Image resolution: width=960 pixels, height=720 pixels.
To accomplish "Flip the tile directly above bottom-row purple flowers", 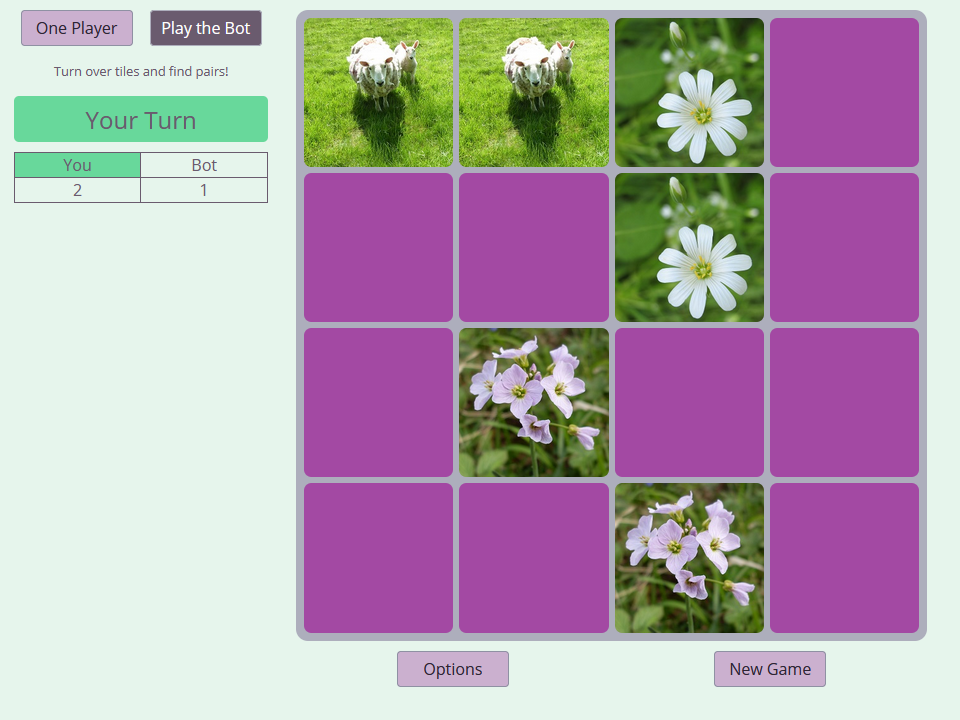I will click(x=689, y=403).
